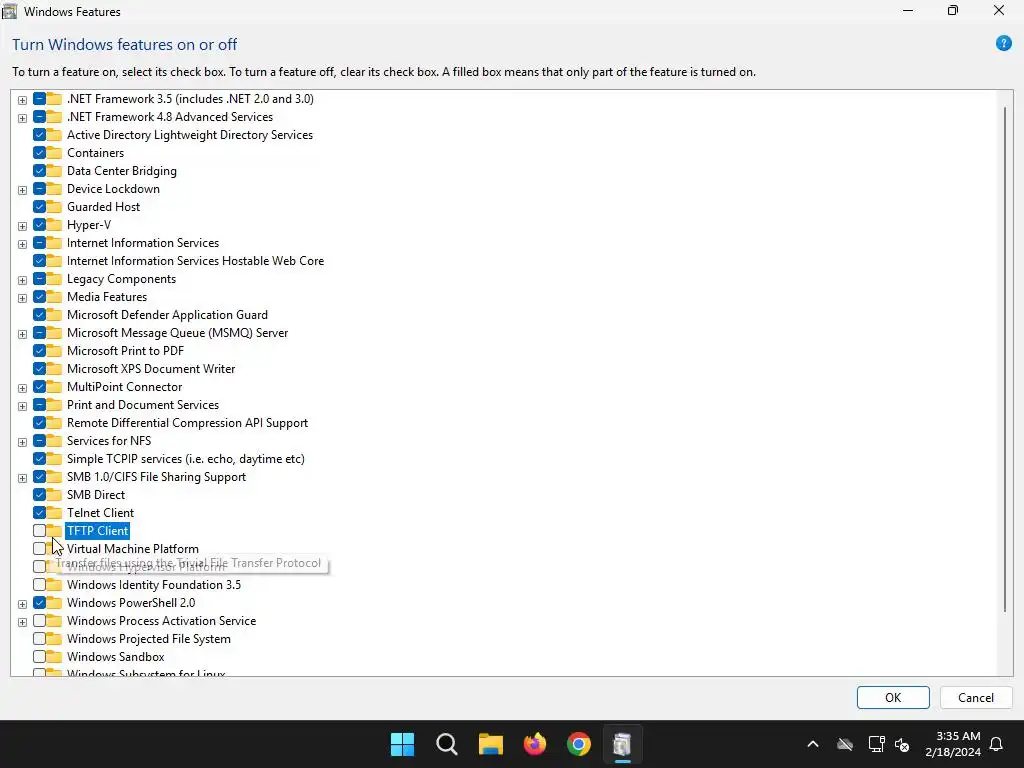The width and height of the screenshot is (1024, 768).
Task: Expand the Device Lockdown node
Action: point(22,190)
